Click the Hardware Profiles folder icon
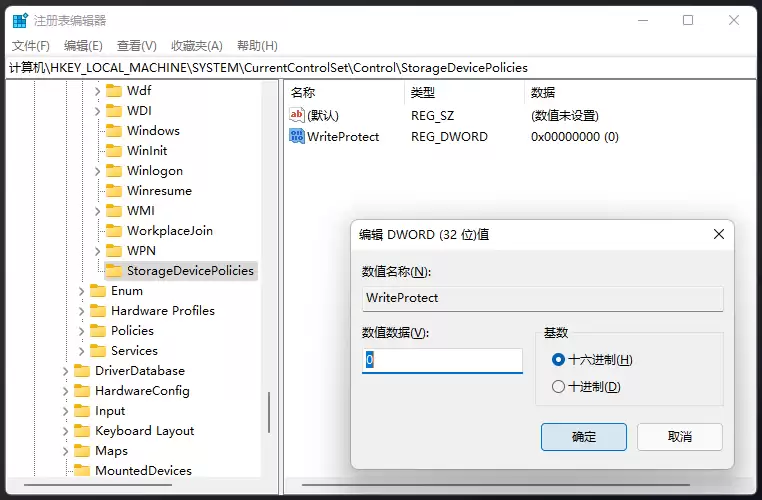The image size is (762, 500). [x=98, y=311]
